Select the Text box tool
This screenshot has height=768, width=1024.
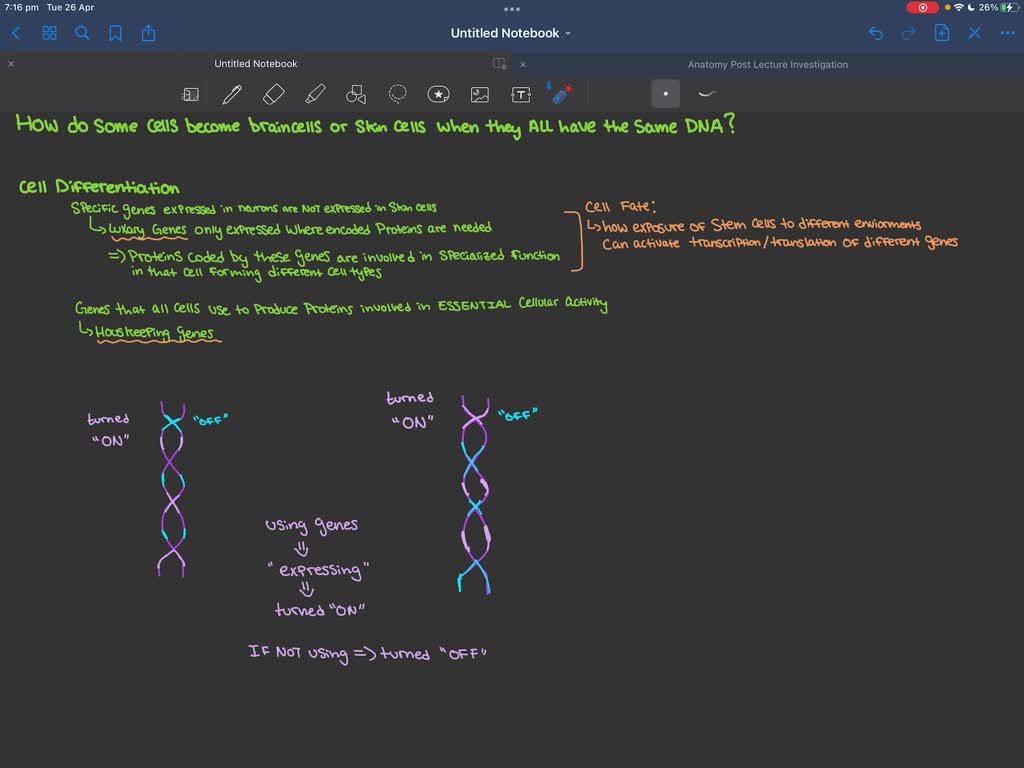pyautogui.click(x=520, y=95)
